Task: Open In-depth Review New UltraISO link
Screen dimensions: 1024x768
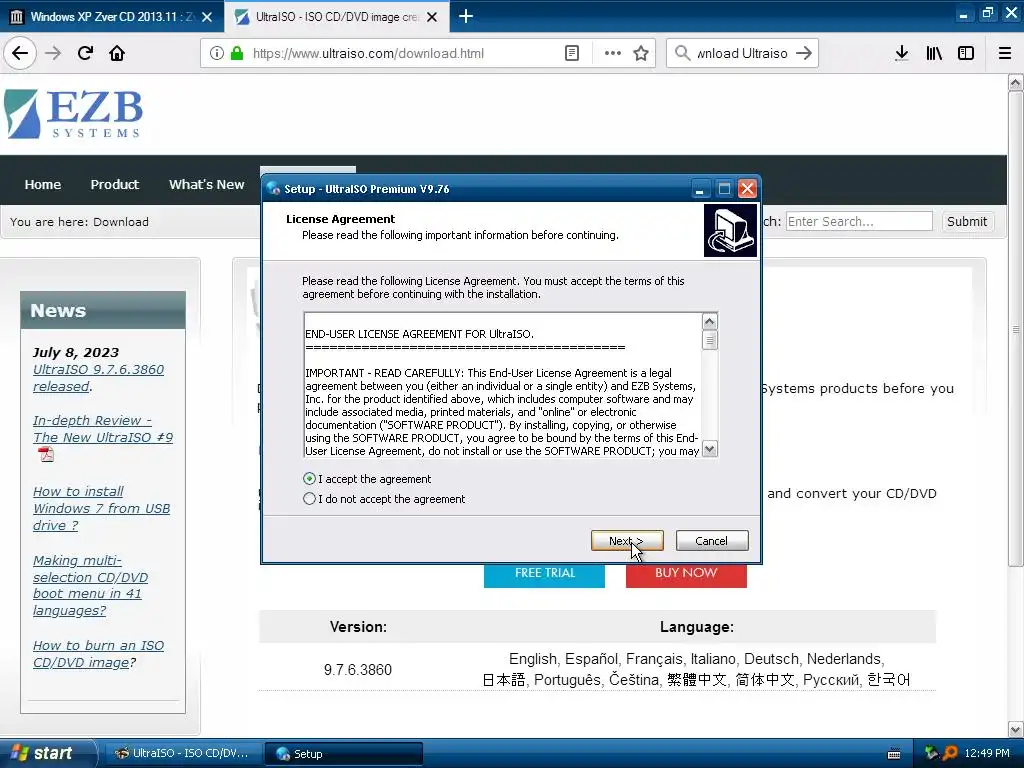Action: click(103, 429)
